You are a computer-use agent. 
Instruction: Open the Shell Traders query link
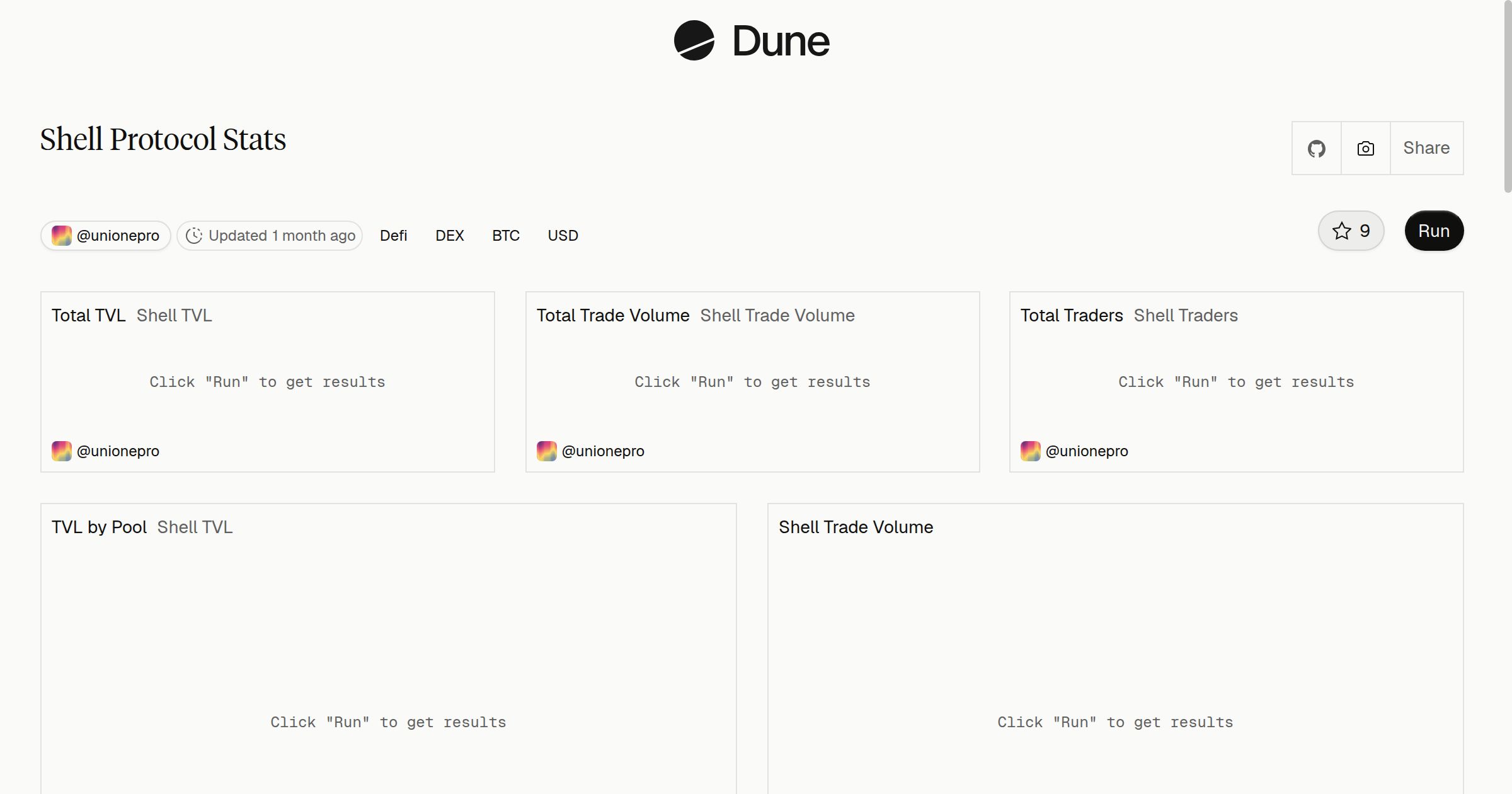tap(1186, 316)
